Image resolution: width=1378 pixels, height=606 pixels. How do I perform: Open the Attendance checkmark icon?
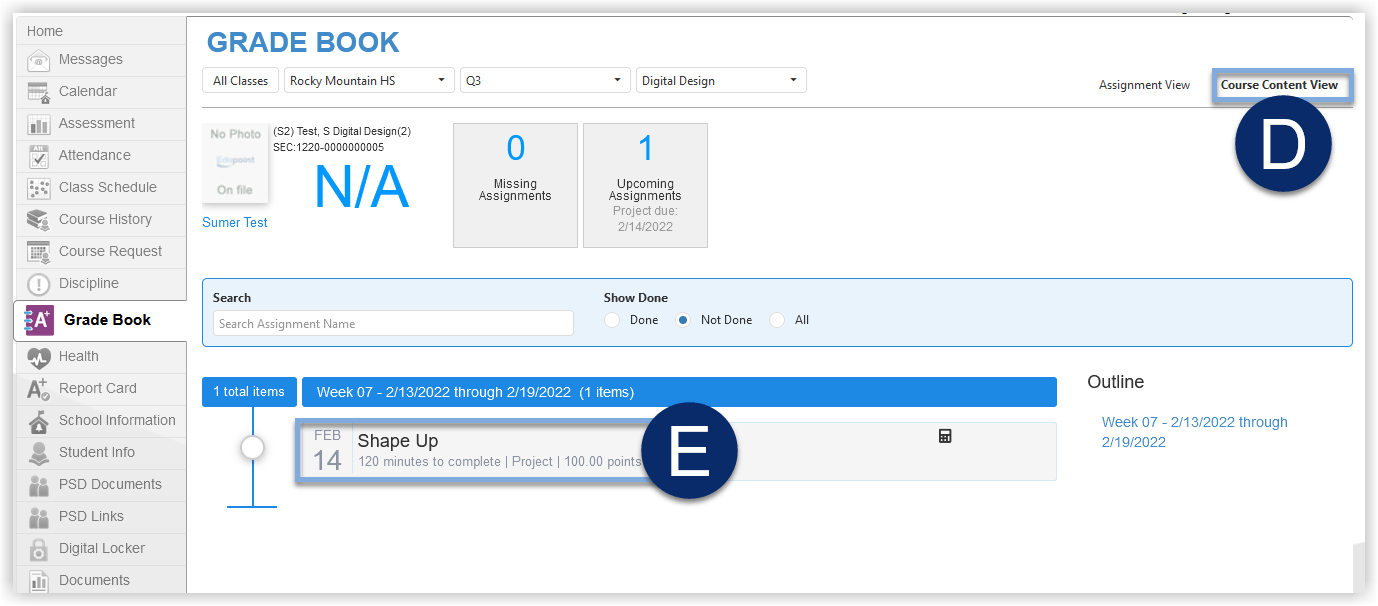39,156
